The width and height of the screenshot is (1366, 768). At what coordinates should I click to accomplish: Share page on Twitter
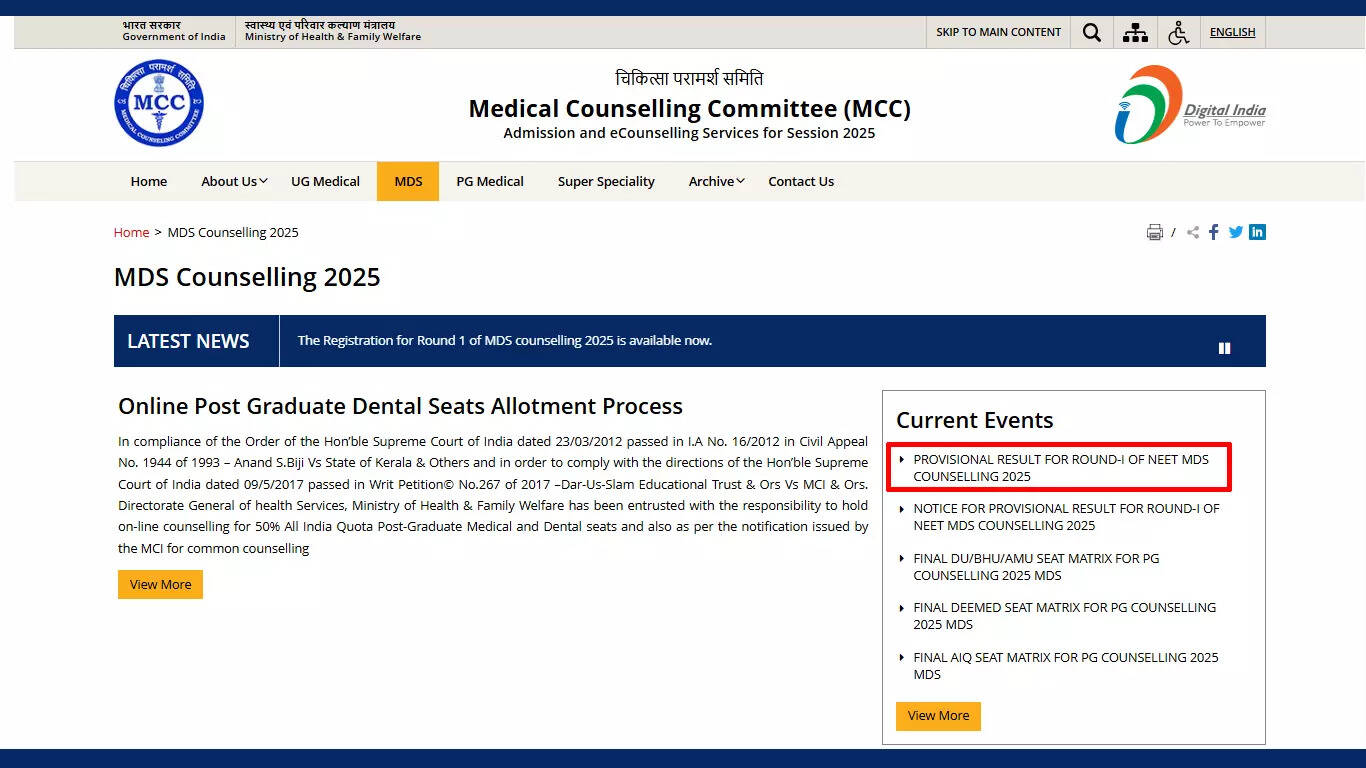(x=1236, y=232)
